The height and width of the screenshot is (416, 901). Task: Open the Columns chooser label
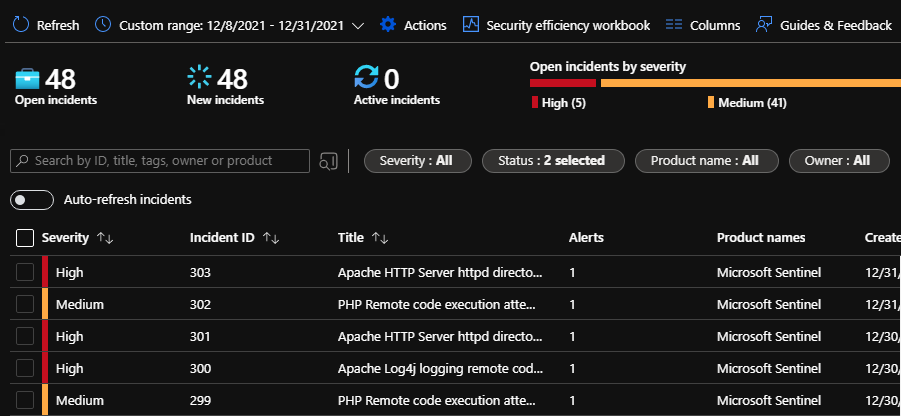715,25
